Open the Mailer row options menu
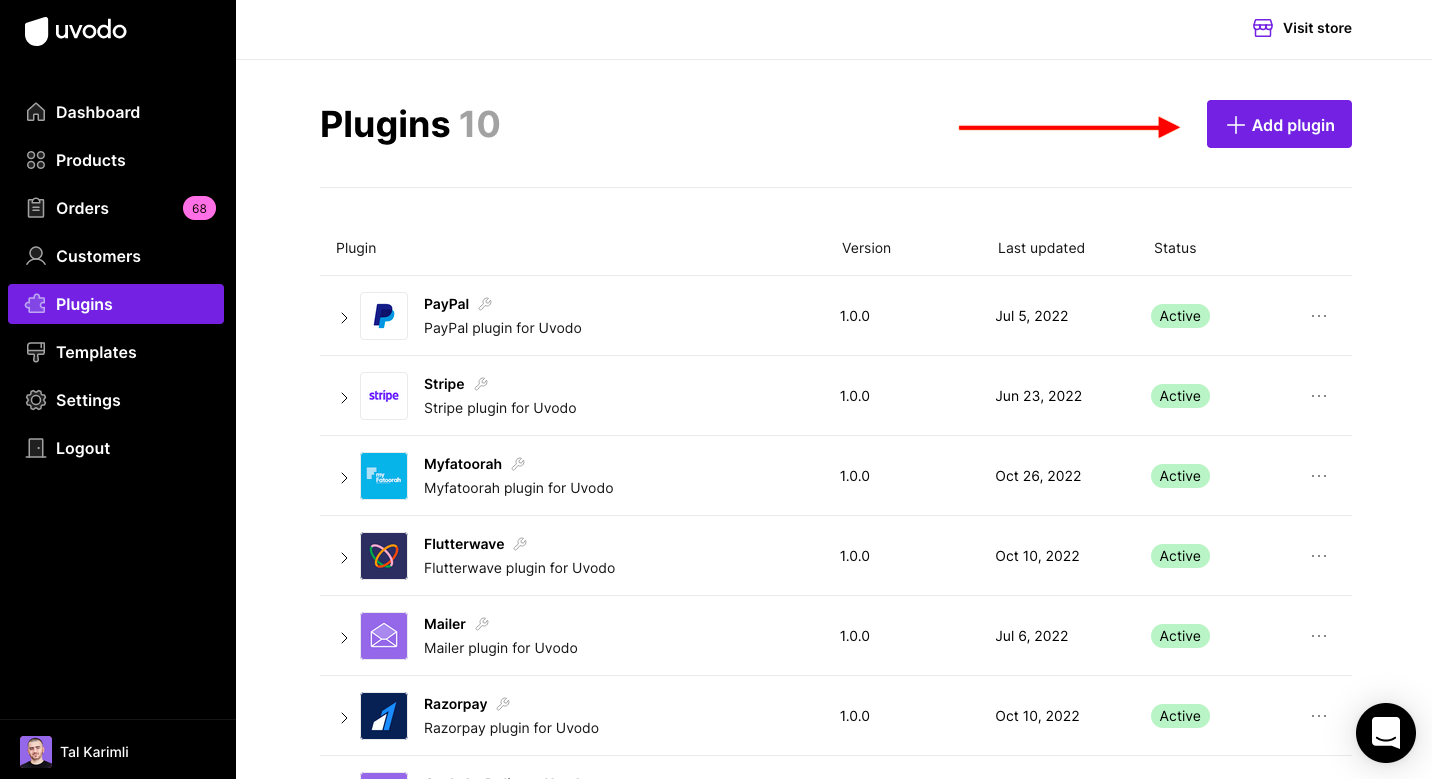Image resolution: width=1432 pixels, height=779 pixels. pyautogui.click(x=1319, y=636)
